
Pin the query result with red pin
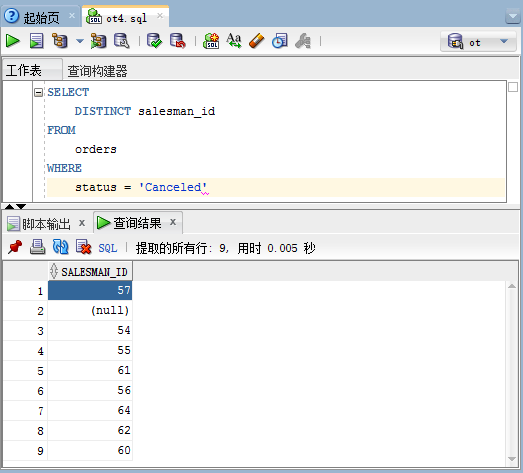click(15, 247)
